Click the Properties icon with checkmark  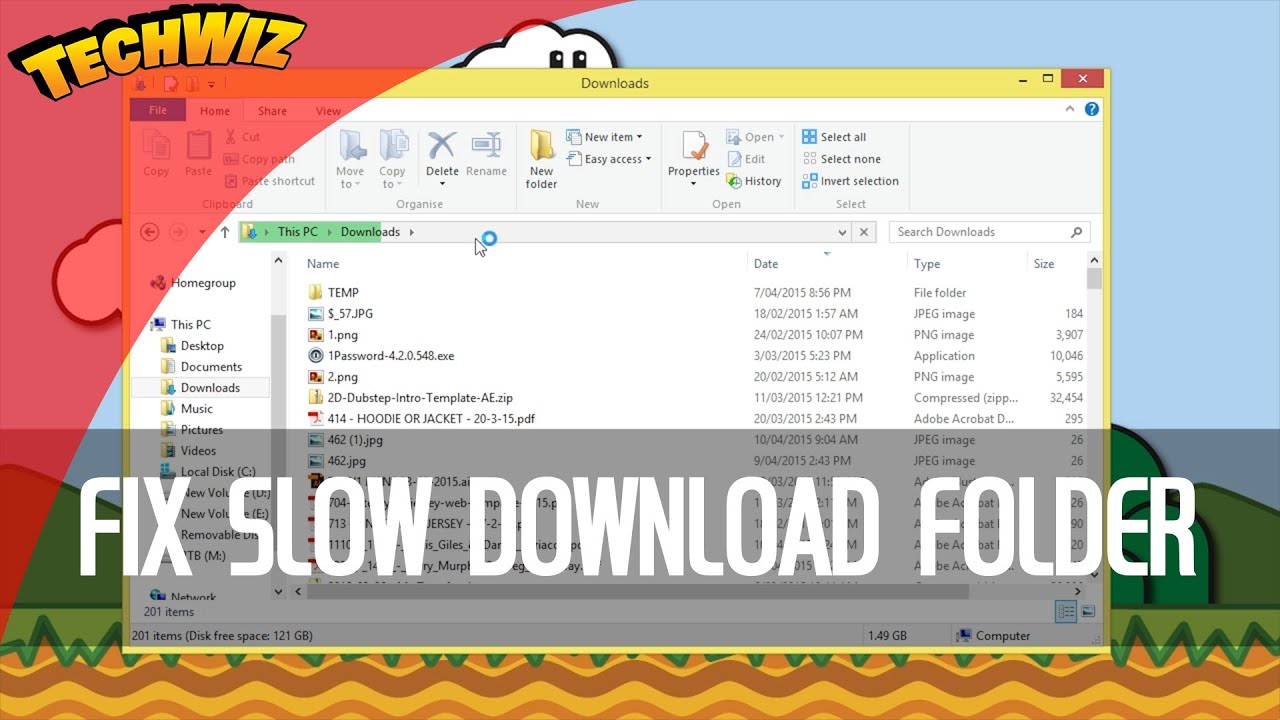pos(694,146)
